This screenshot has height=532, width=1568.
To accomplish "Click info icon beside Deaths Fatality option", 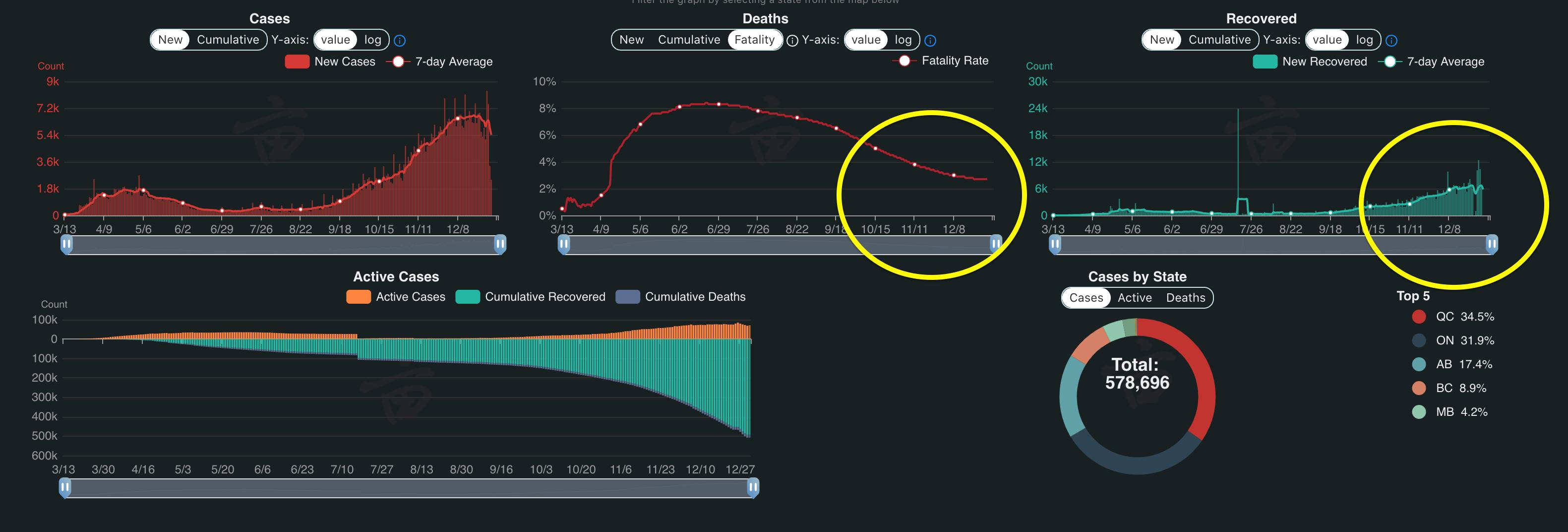I will (792, 41).
